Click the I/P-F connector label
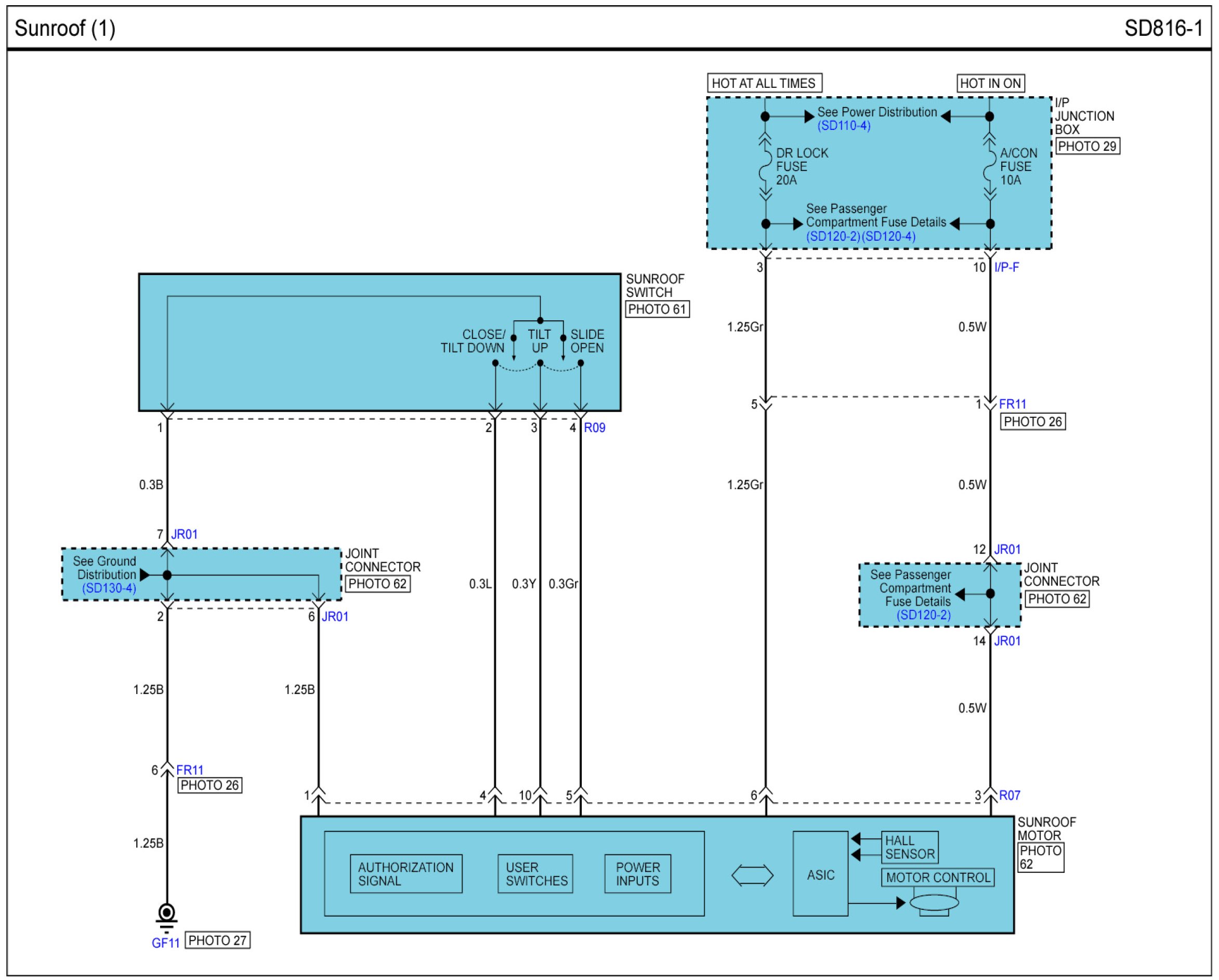Viewport: 1219px width, 980px height. pos(1006,267)
